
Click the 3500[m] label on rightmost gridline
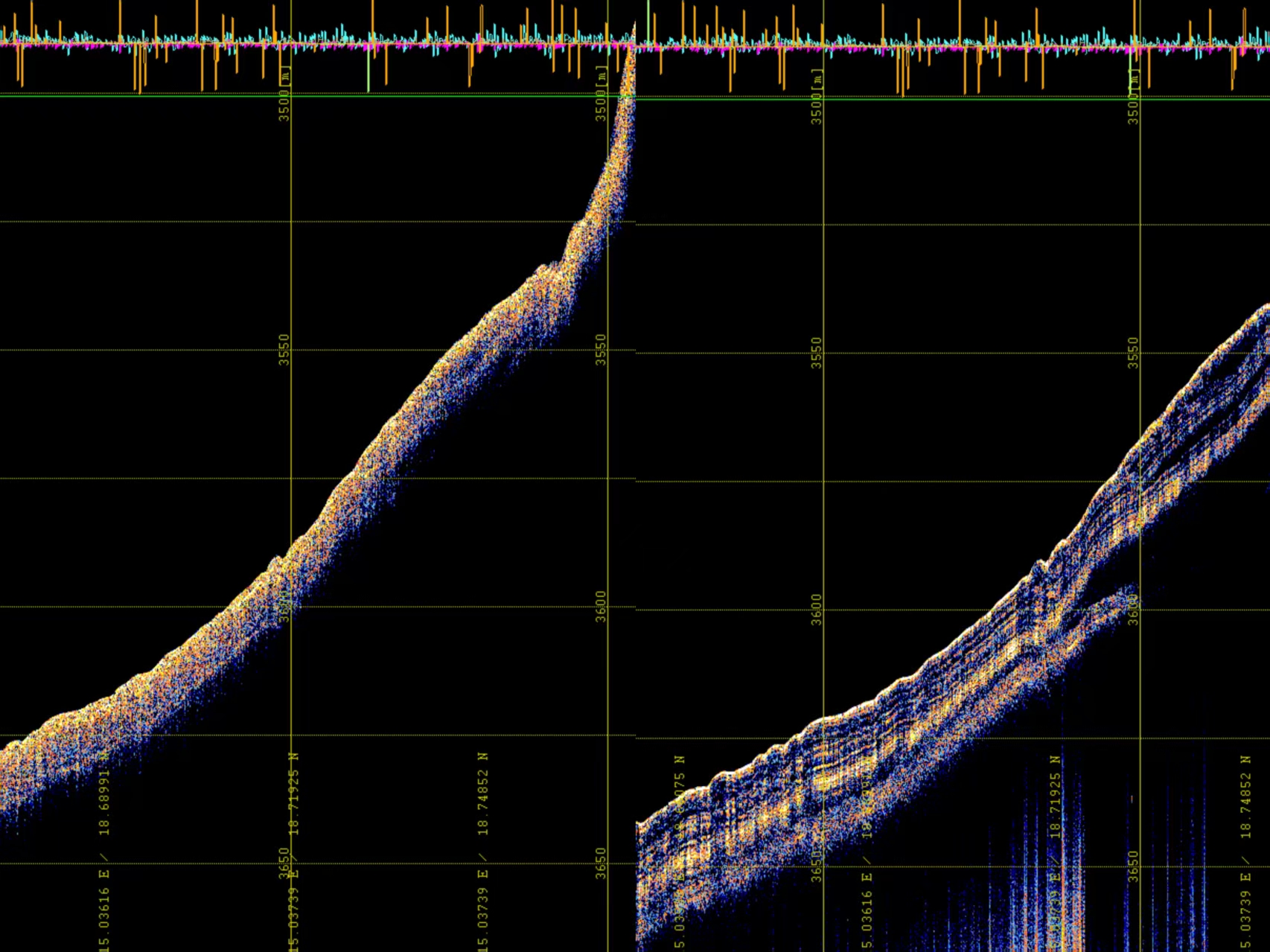click(x=1133, y=96)
